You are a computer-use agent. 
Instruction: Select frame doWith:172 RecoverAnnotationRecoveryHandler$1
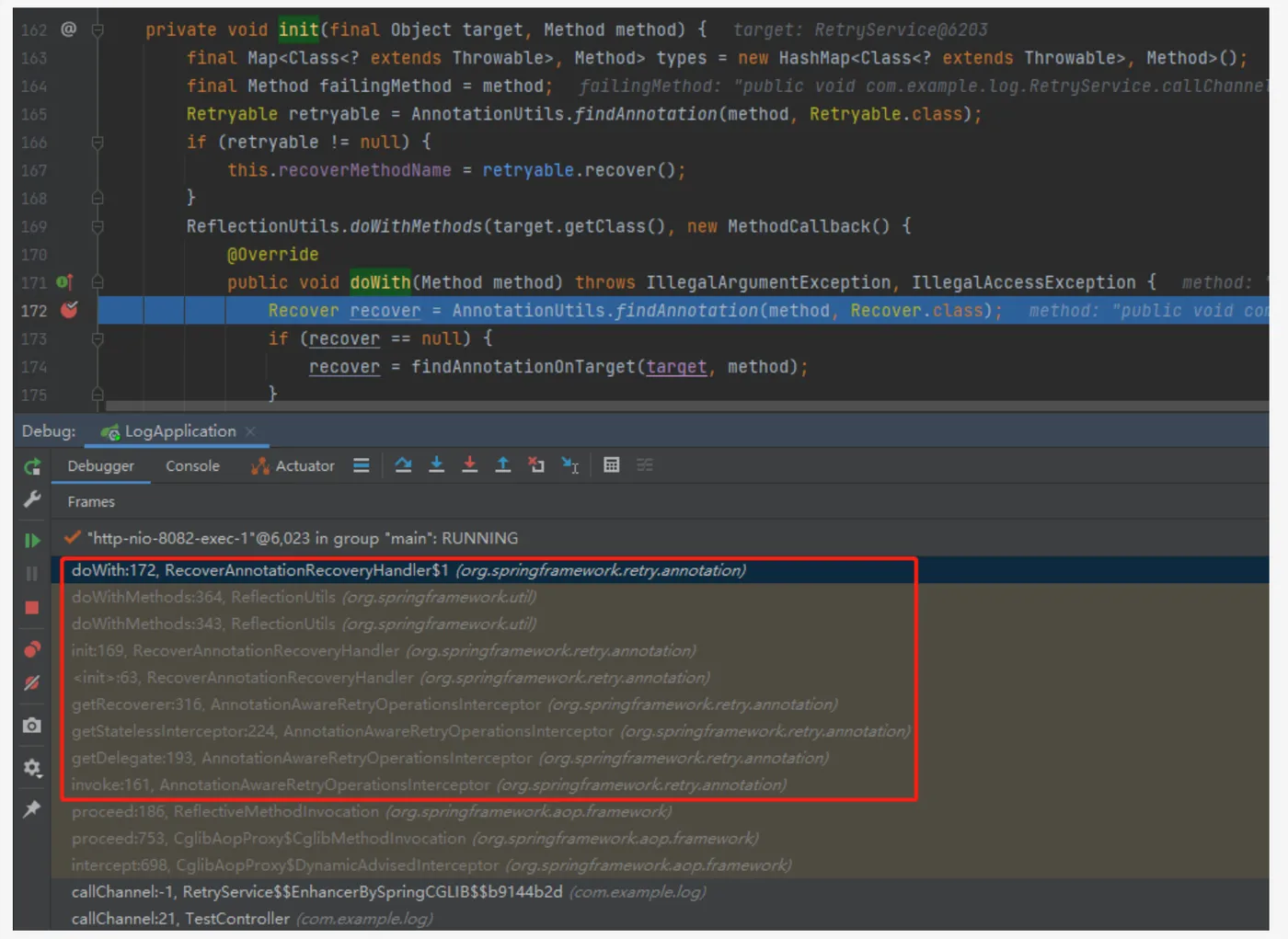point(660,570)
